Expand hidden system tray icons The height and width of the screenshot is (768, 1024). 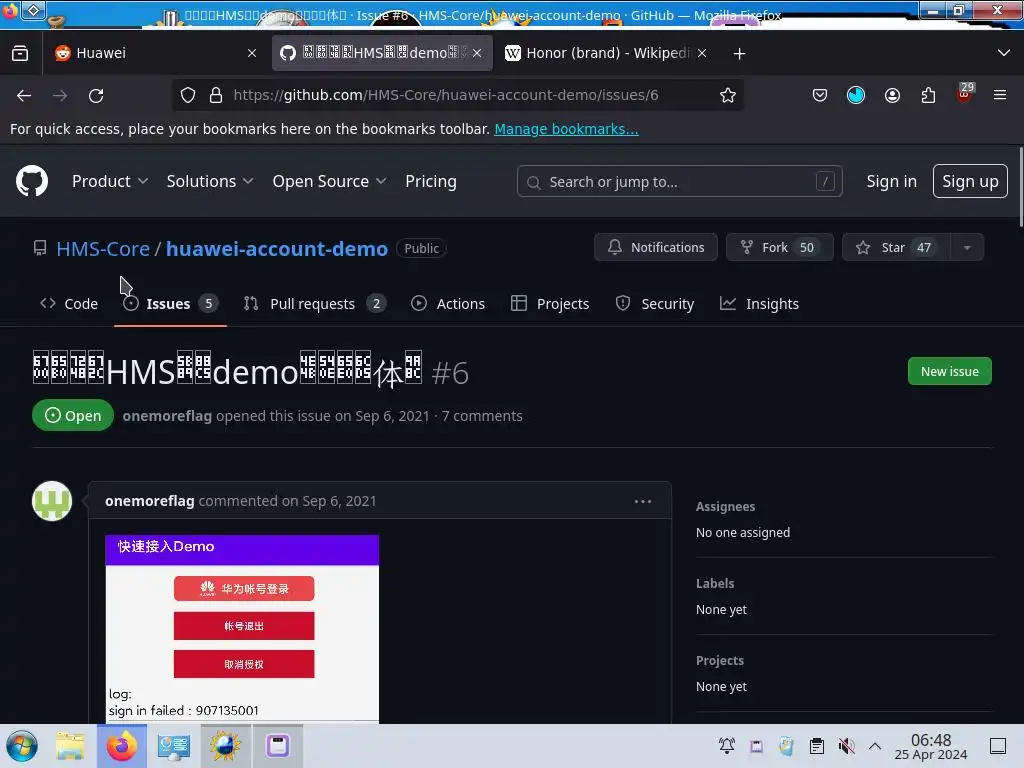[875, 746]
